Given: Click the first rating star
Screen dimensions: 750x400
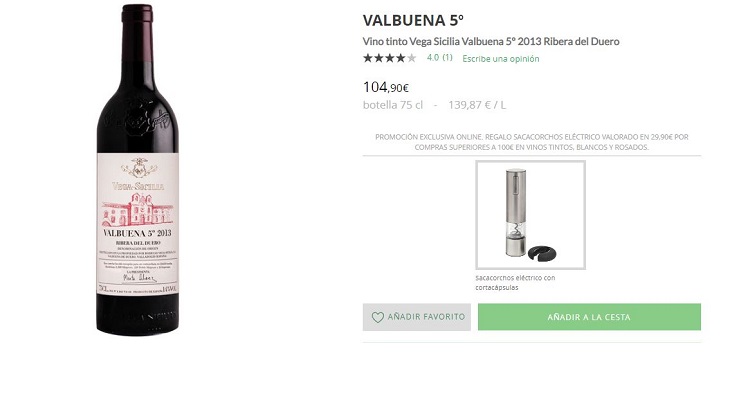Looking at the screenshot, I should pos(368,58).
